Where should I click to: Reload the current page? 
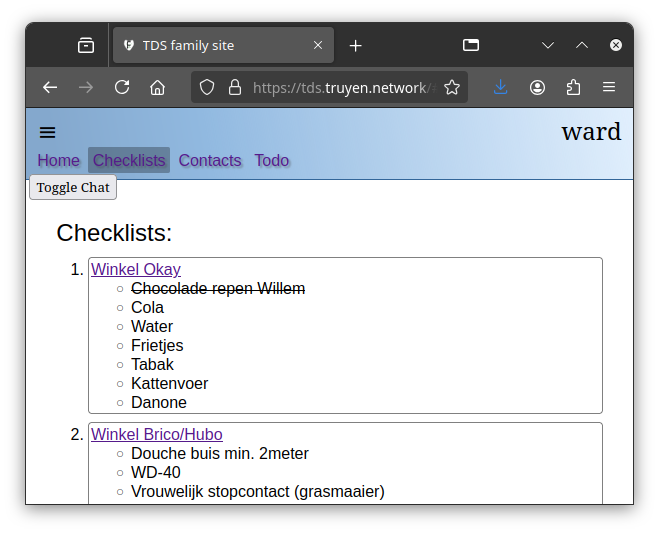click(x=122, y=87)
